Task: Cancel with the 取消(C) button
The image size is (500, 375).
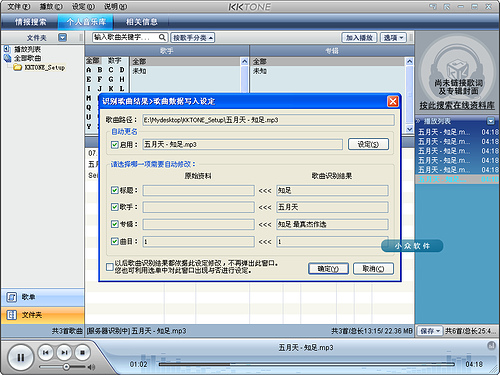Action: 373,269
